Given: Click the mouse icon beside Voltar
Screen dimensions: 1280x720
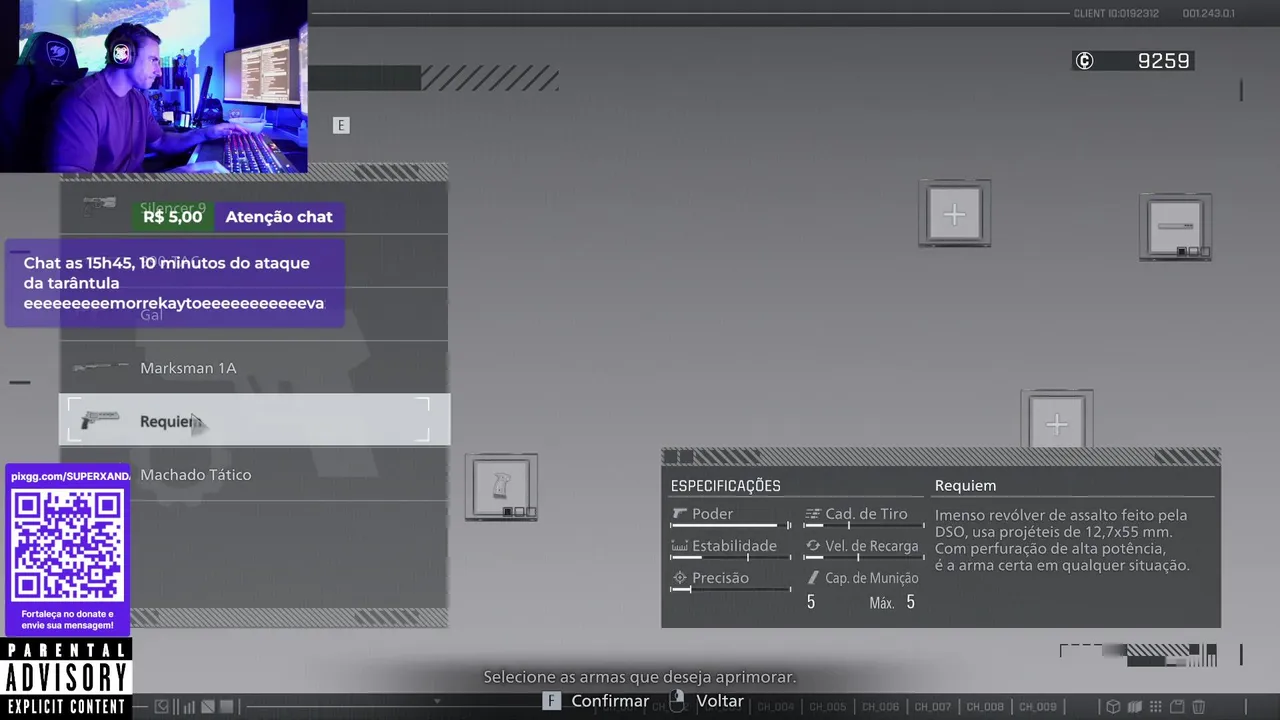Looking at the screenshot, I should 677,700.
